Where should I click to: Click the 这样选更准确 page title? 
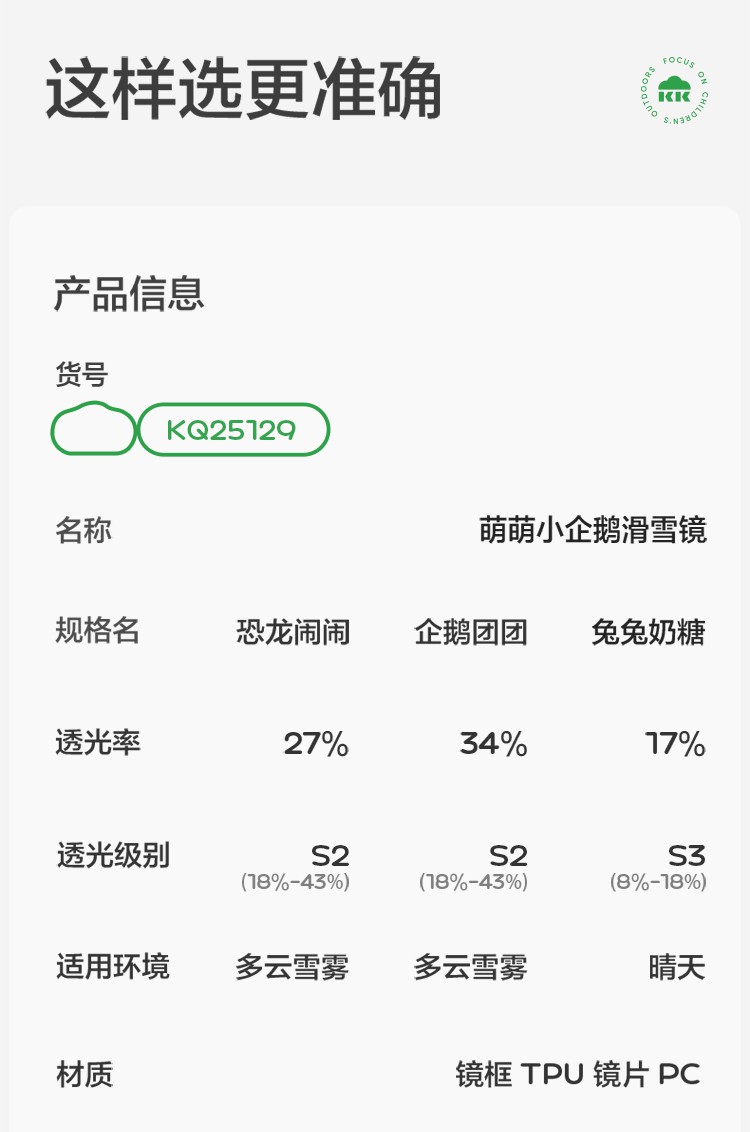tap(244, 91)
